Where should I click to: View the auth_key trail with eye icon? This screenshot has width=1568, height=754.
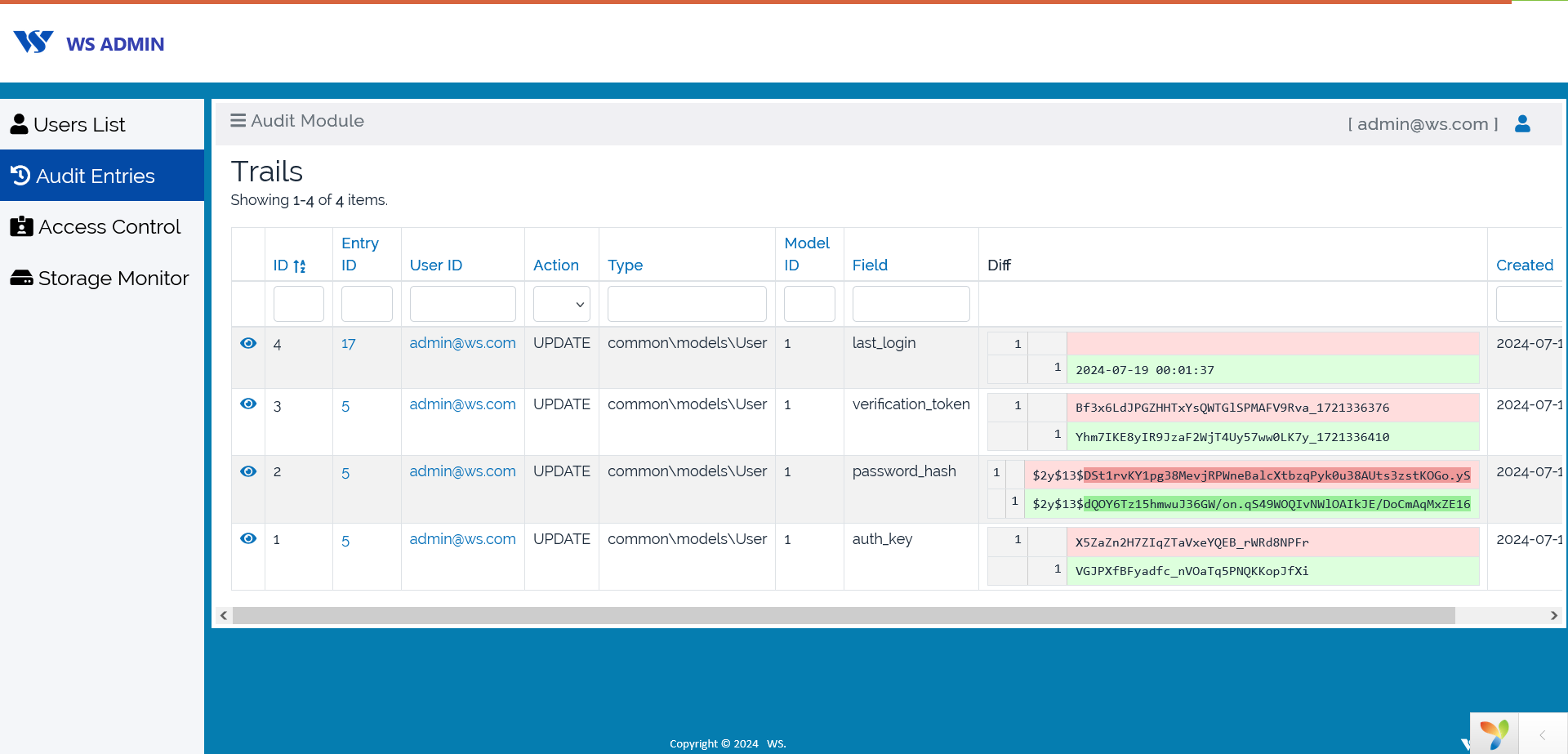pos(248,539)
